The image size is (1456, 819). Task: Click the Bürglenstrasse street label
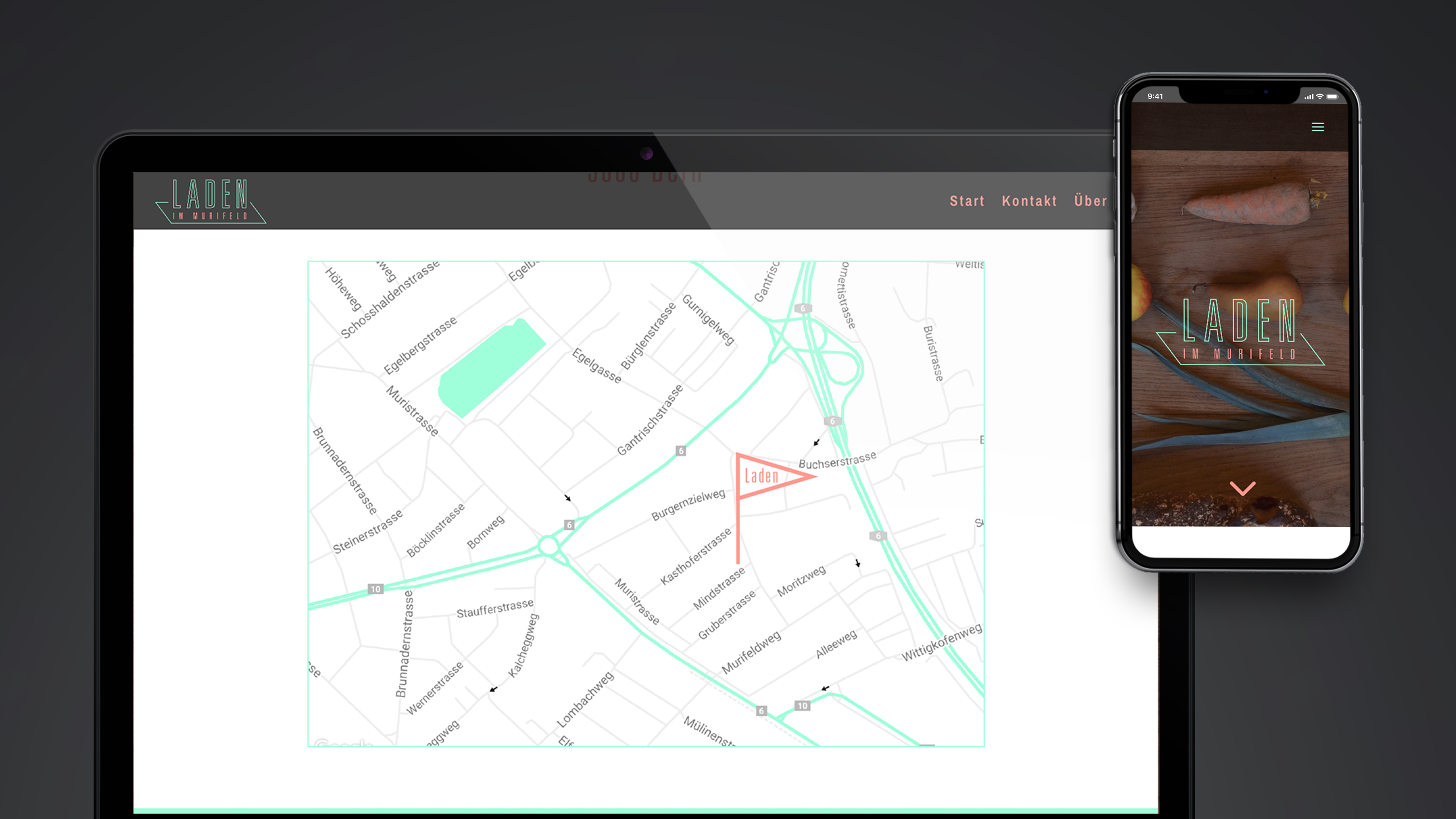pos(648,336)
